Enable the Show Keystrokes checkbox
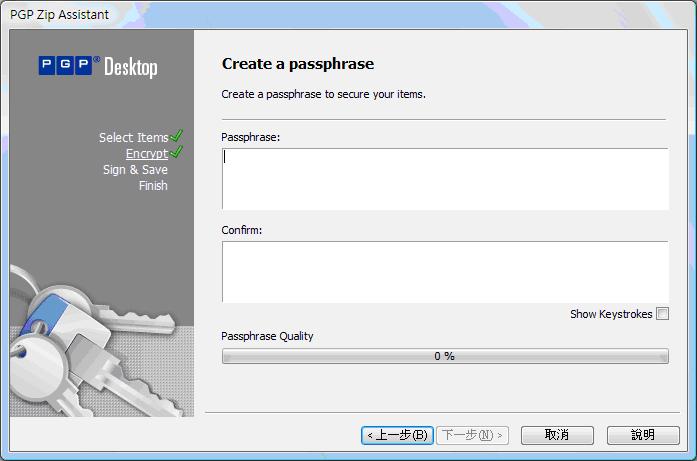Viewport: 697px width, 461px height. pos(662,314)
